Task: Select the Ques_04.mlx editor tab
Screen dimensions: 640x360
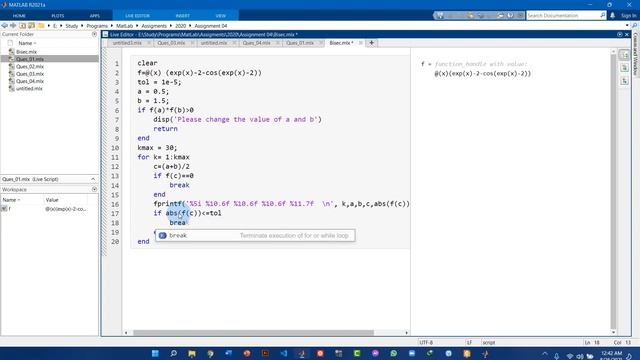Action: (x=256, y=43)
